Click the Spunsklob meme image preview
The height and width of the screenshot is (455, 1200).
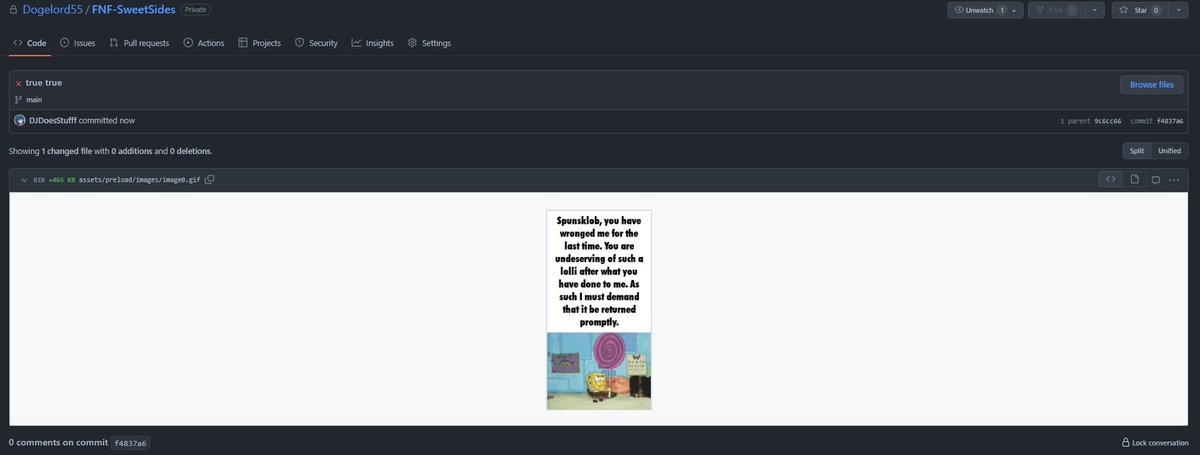coord(599,310)
